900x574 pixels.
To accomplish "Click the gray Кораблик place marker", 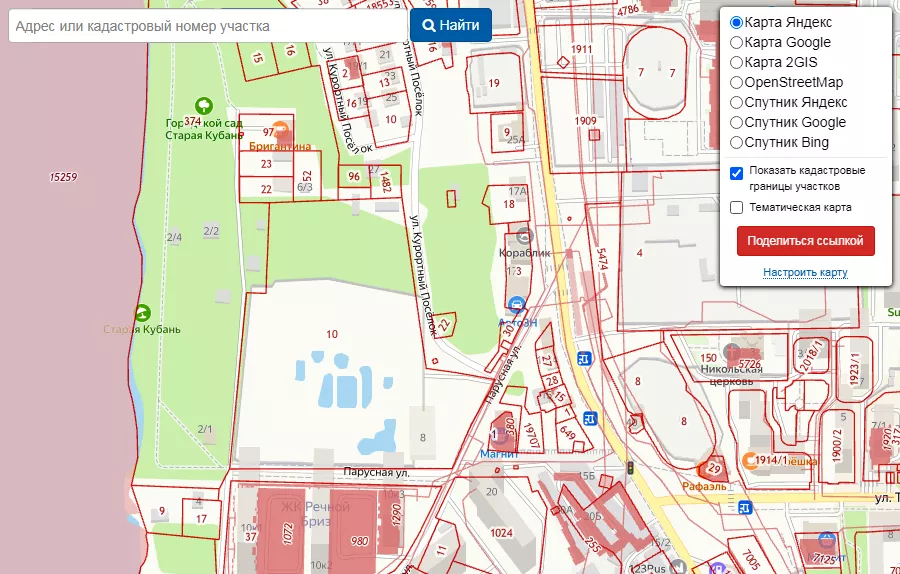I will [525, 237].
